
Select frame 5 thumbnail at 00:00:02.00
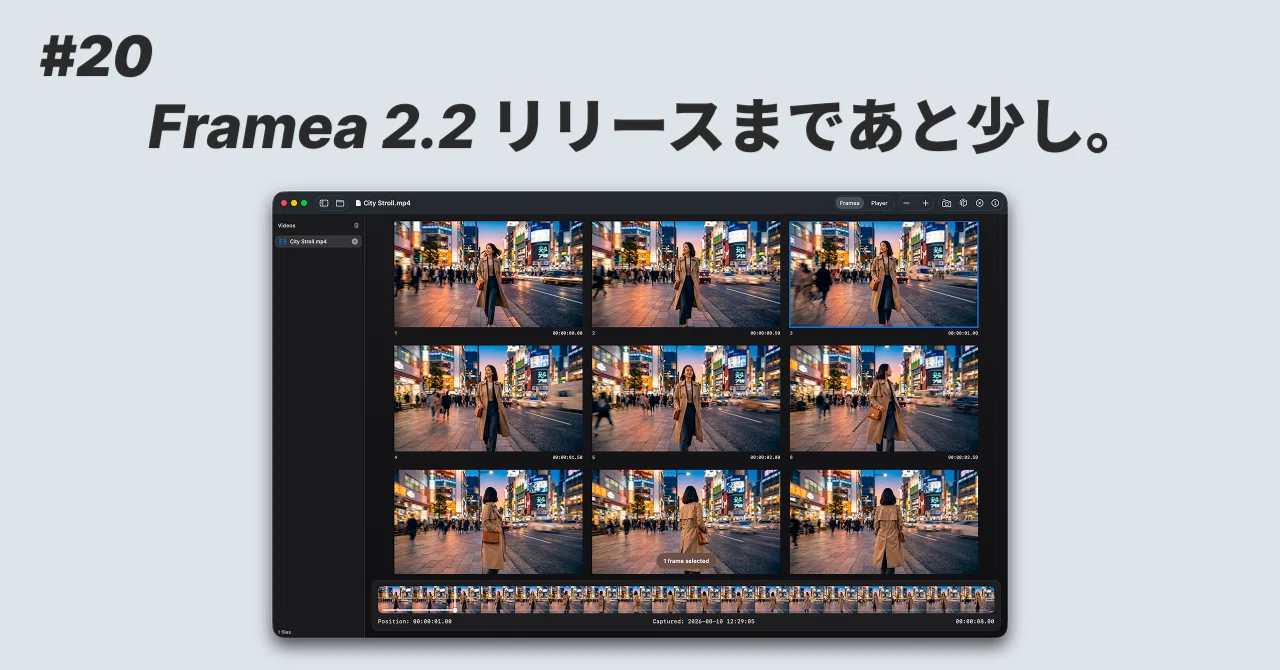pyautogui.click(x=686, y=399)
